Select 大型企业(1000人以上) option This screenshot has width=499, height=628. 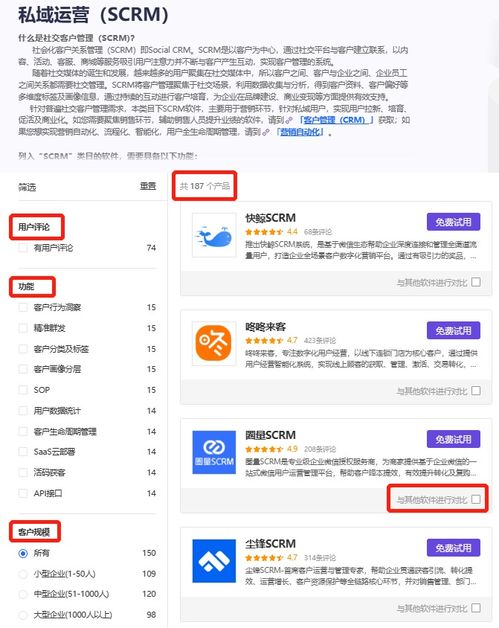pyautogui.click(x=23, y=615)
